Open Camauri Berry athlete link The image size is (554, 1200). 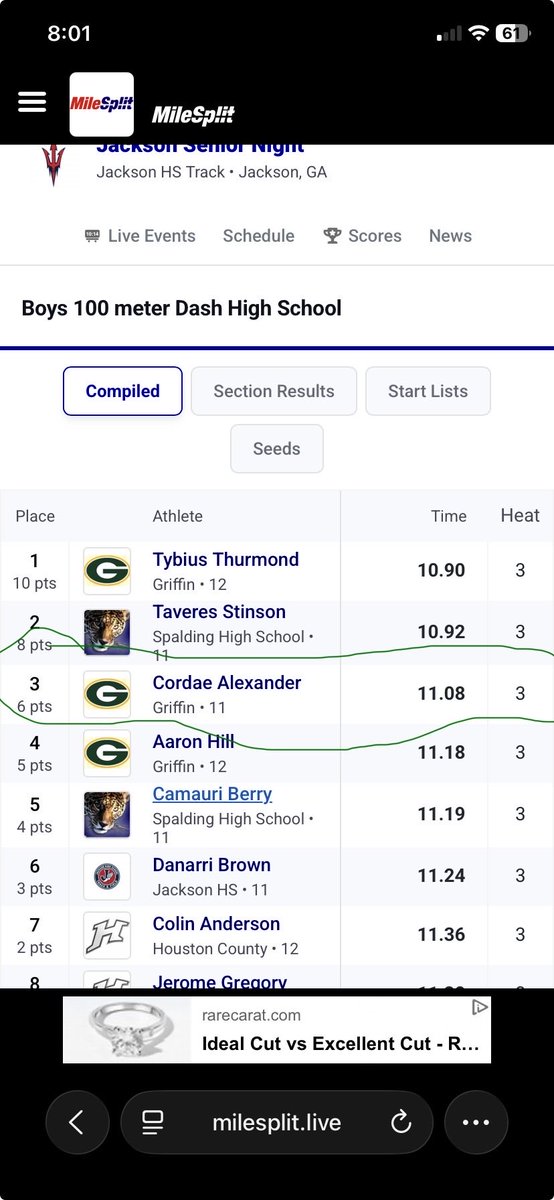[212, 794]
